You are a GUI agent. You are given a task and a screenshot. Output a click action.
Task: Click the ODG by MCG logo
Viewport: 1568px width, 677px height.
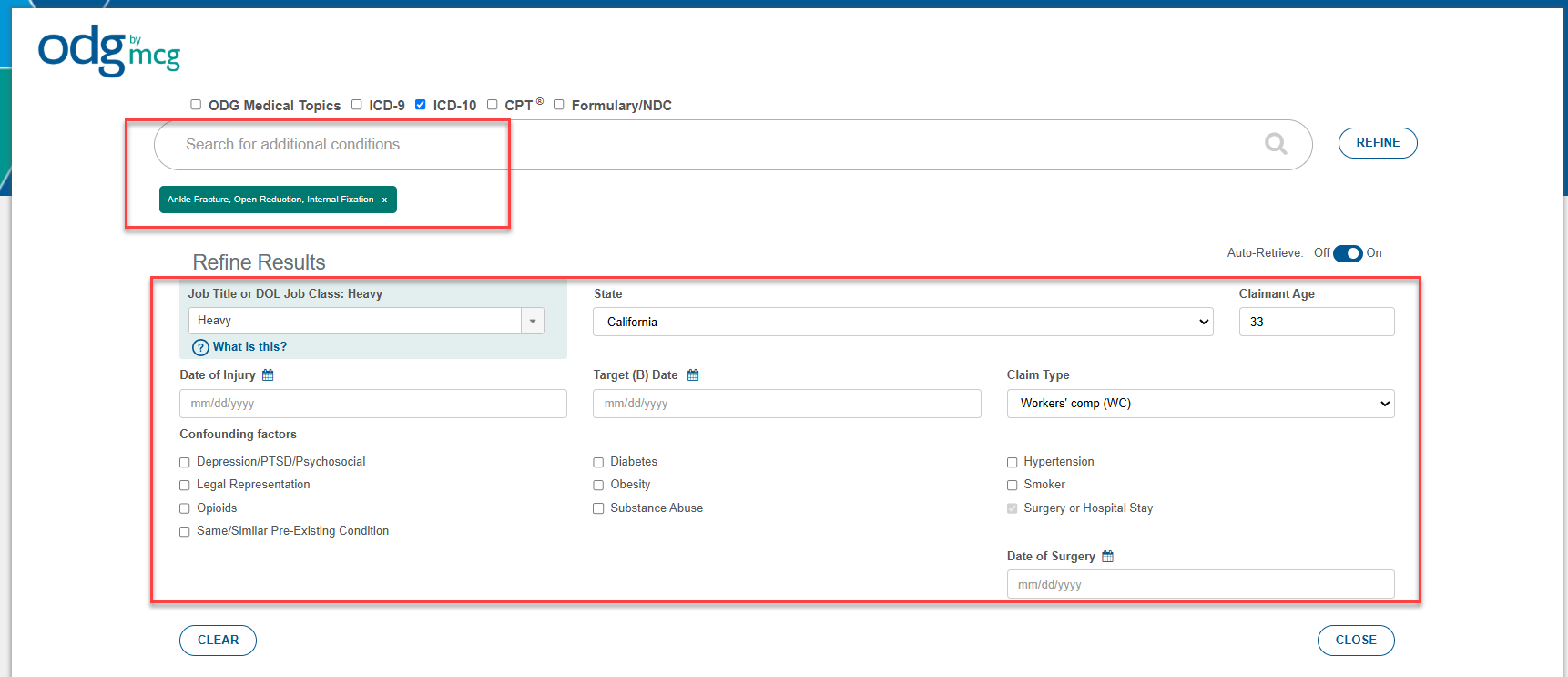point(108,51)
